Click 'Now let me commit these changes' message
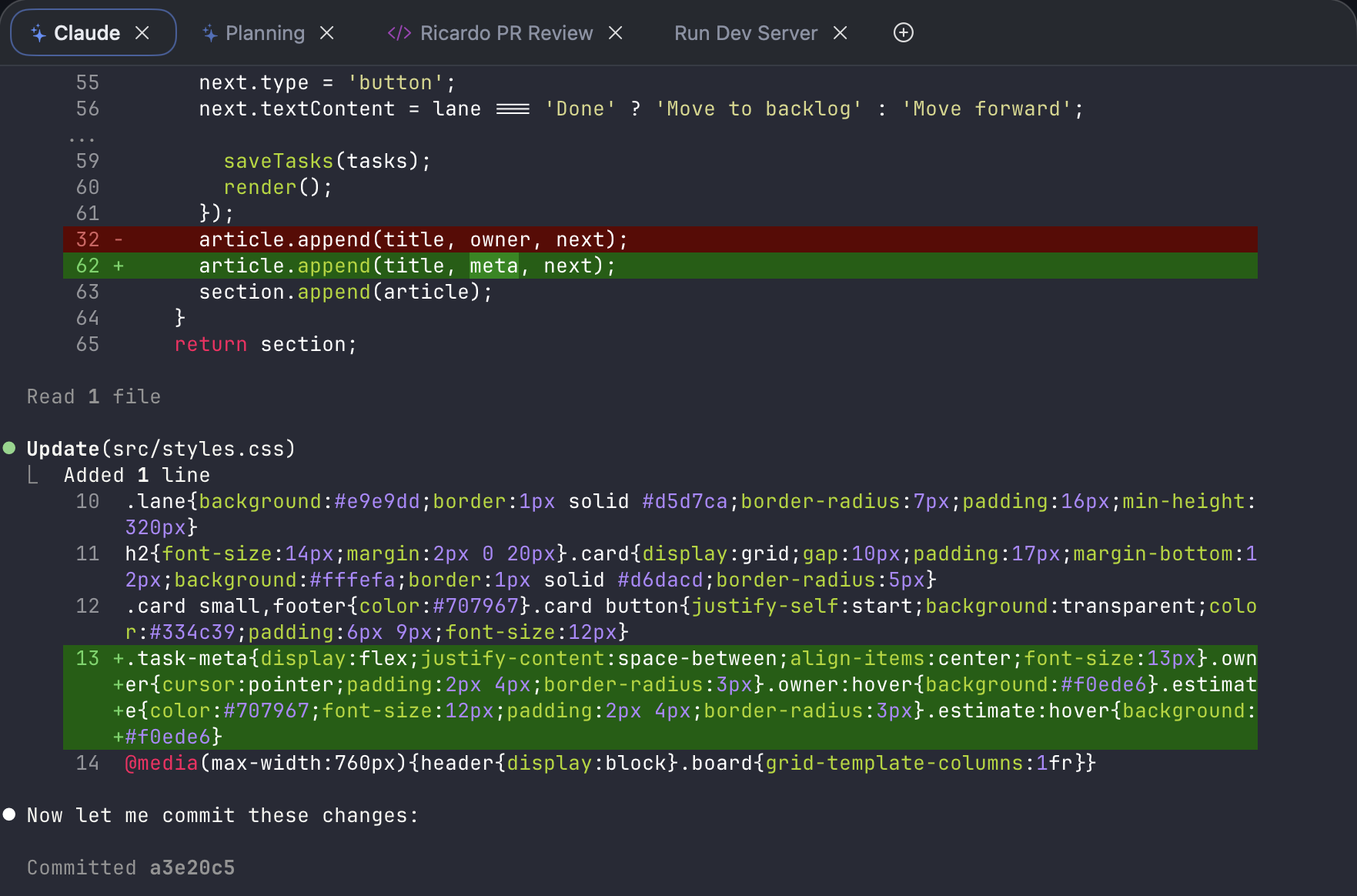Viewport: 1357px width, 896px height. [222, 815]
